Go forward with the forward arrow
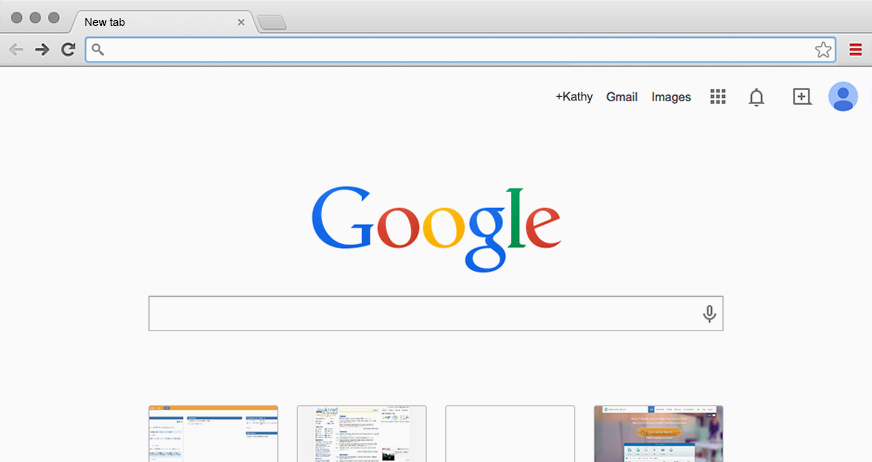Screen dimensions: 872x462 click(42, 49)
